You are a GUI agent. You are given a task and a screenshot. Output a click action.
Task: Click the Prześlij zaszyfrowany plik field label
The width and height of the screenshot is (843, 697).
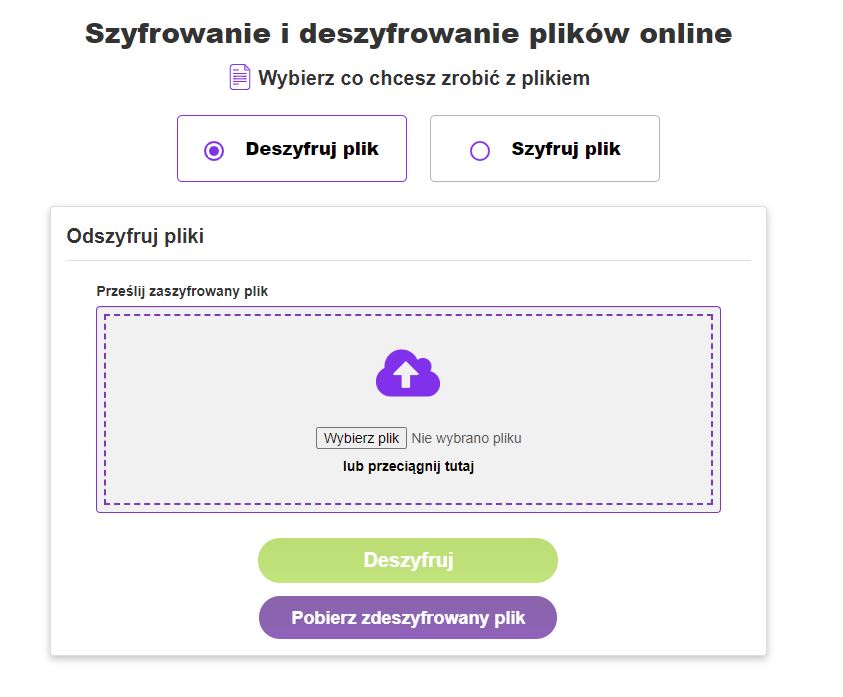[x=182, y=291]
